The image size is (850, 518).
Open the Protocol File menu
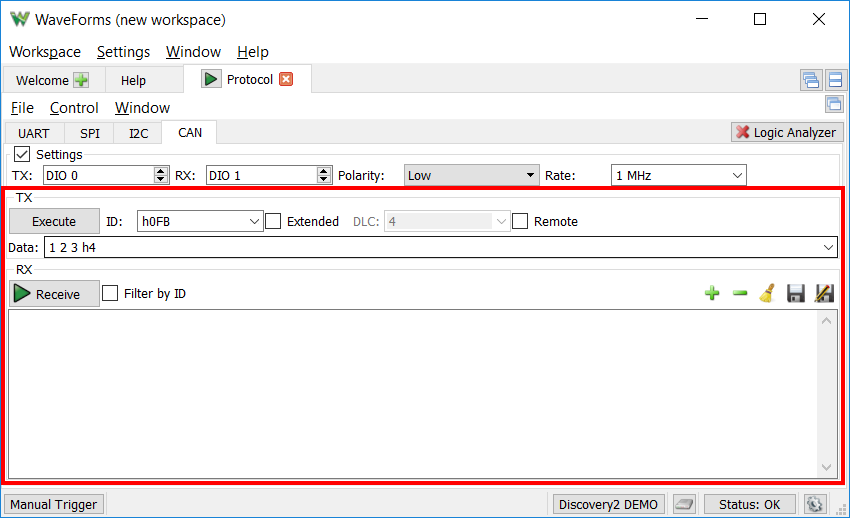point(22,108)
